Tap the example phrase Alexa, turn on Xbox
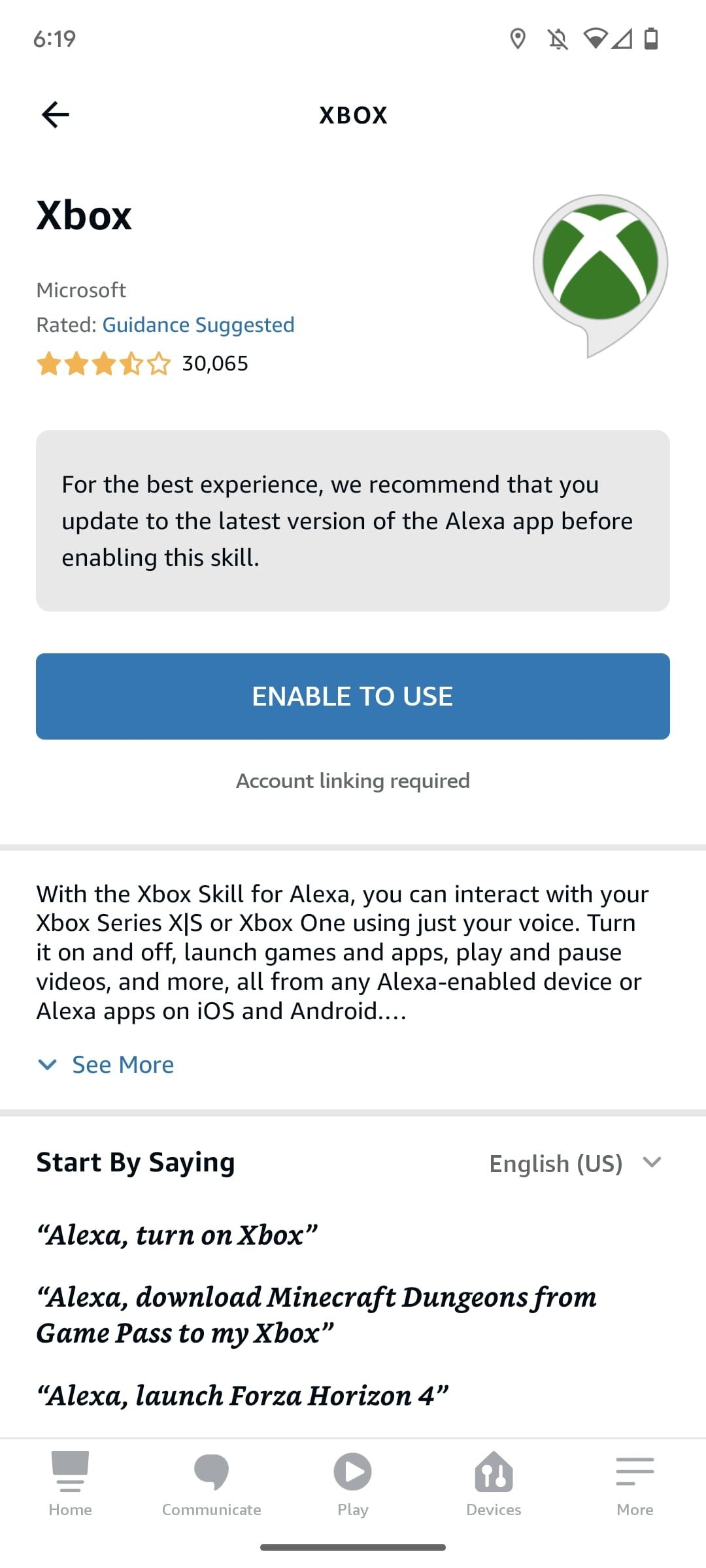Screen dimensions: 706x1568 [x=176, y=1235]
